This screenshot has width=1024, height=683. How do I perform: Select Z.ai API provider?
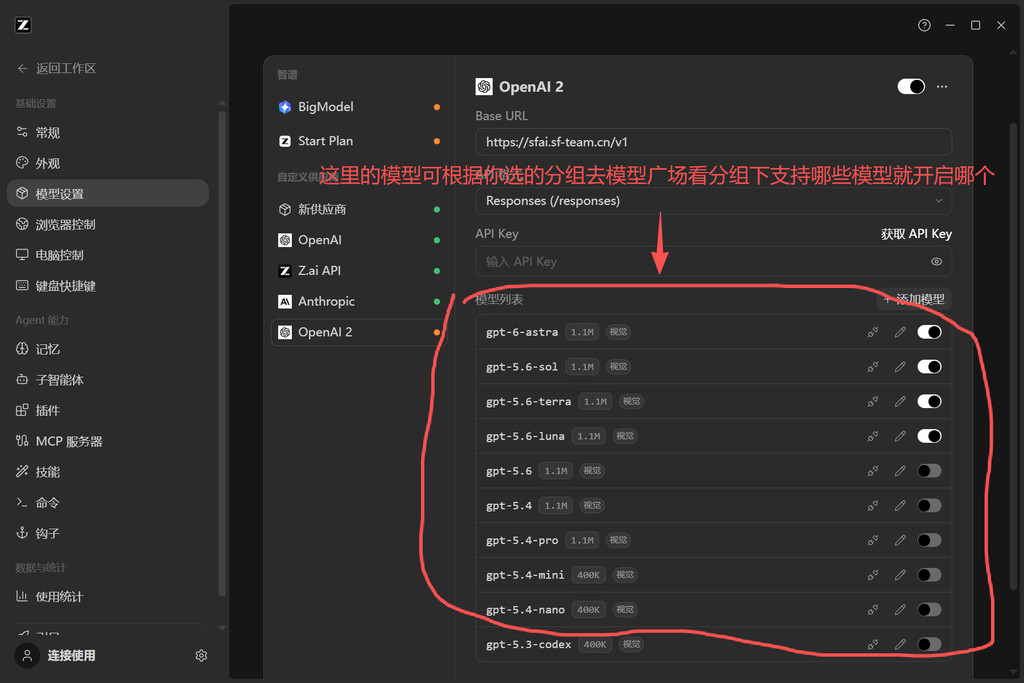pos(359,271)
